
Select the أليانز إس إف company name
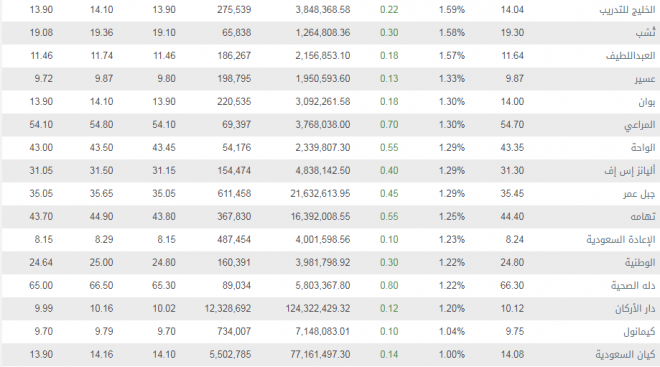630,170
